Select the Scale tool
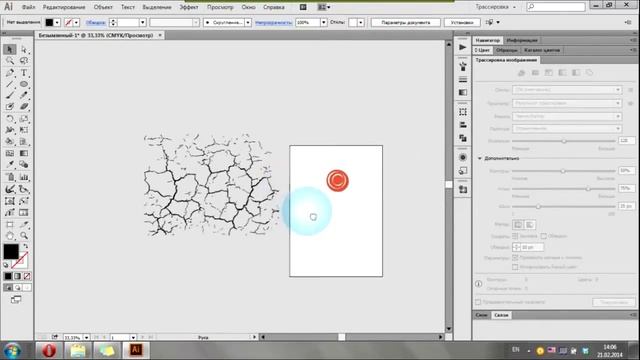Image resolution: width=640 pixels, height=360 pixels. (24, 119)
